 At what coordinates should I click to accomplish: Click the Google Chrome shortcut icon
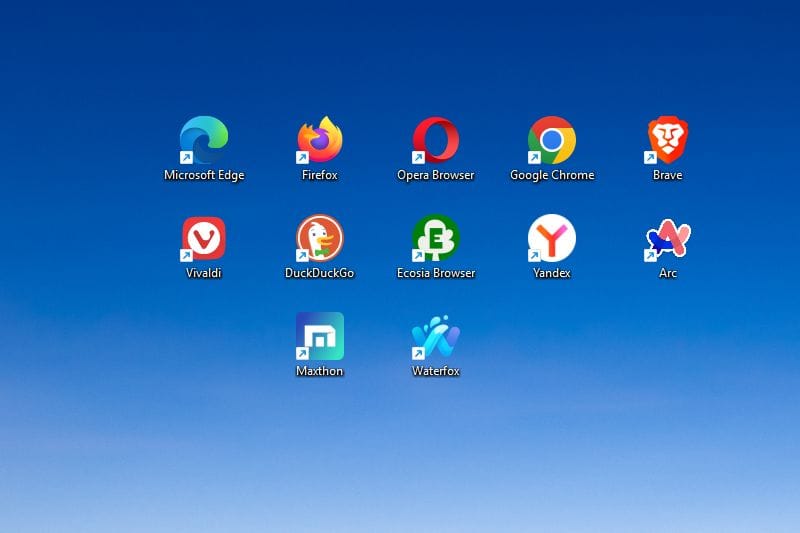pyautogui.click(x=552, y=140)
